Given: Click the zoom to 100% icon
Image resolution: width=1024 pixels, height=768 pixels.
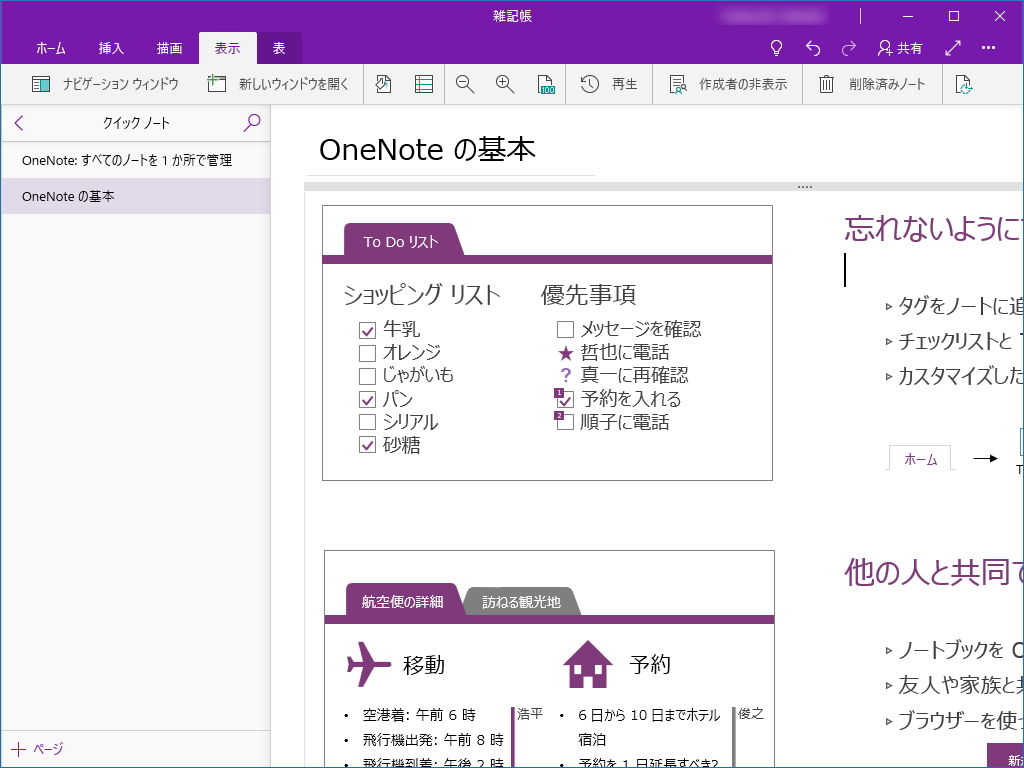Looking at the screenshot, I should 545,84.
